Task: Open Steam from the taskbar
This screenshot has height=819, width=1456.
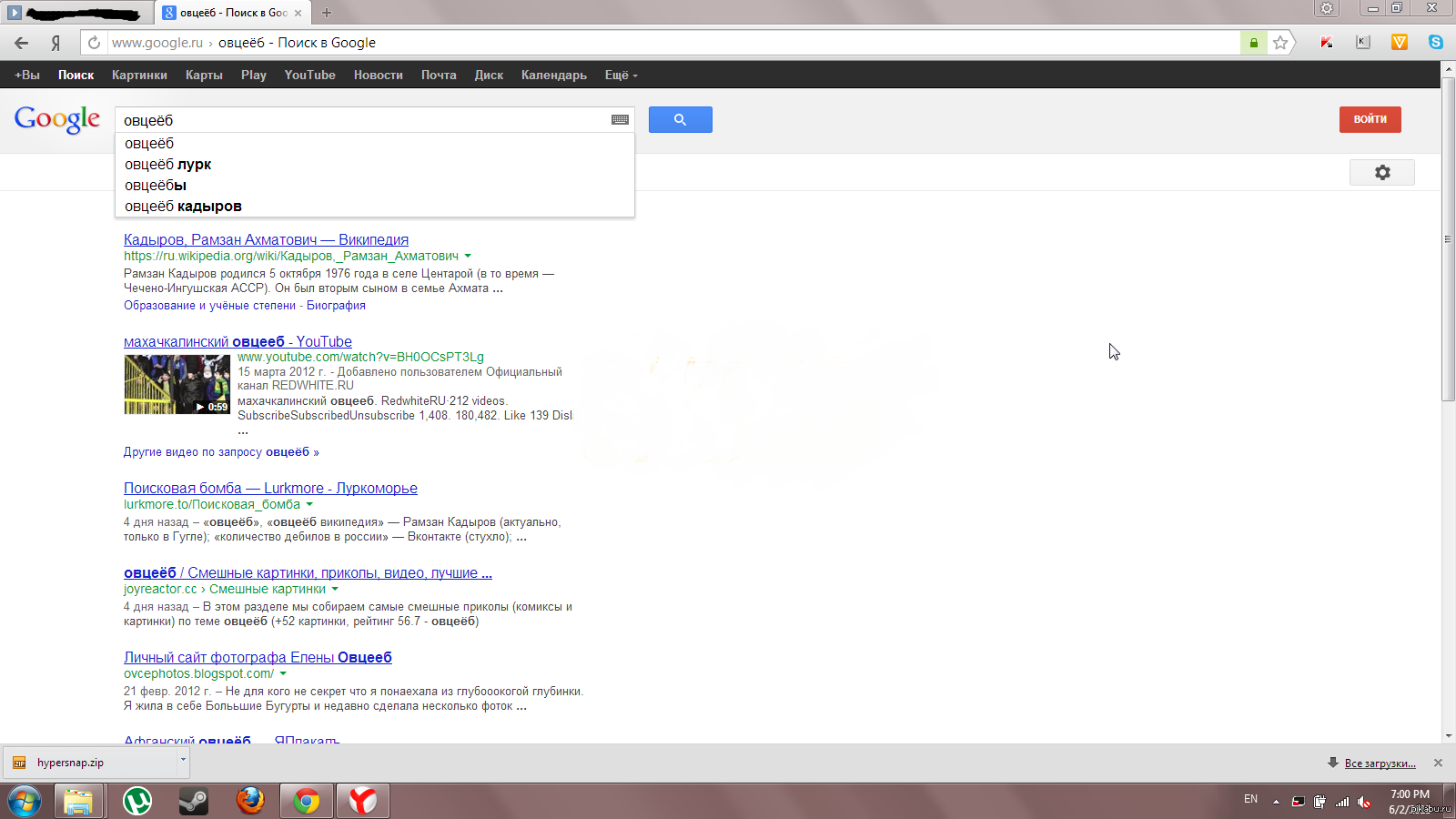Action: pyautogui.click(x=193, y=802)
